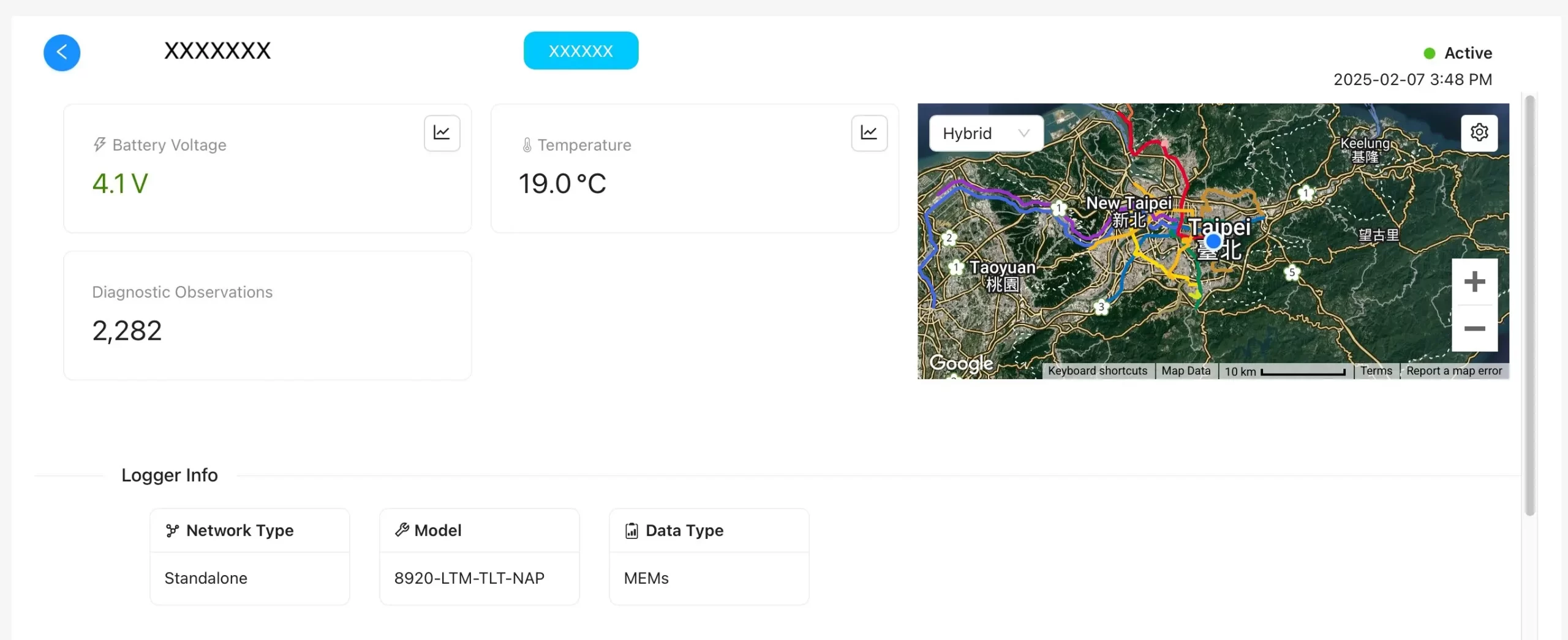
Task: Open the map Terms link
Action: pyautogui.click(x=1376, y=371)
